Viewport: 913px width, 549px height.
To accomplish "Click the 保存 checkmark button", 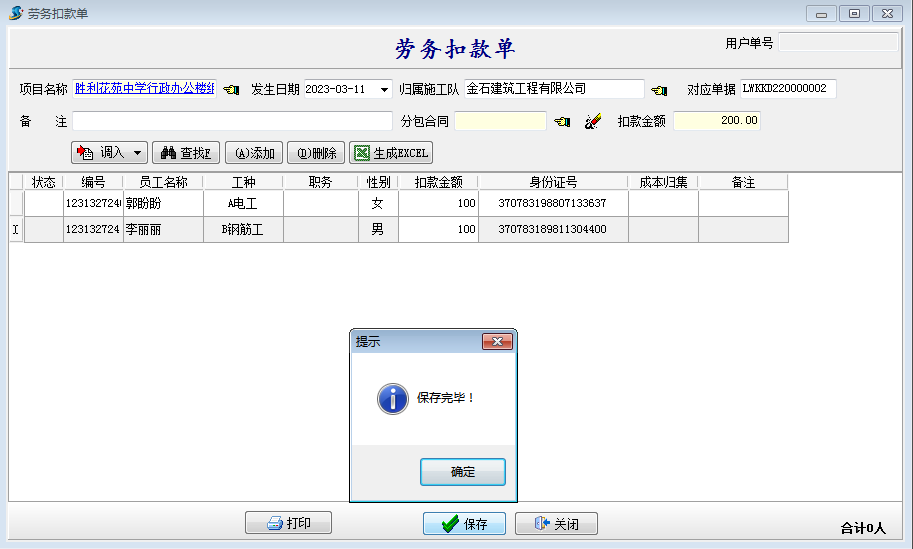I will tap(464, 523).
